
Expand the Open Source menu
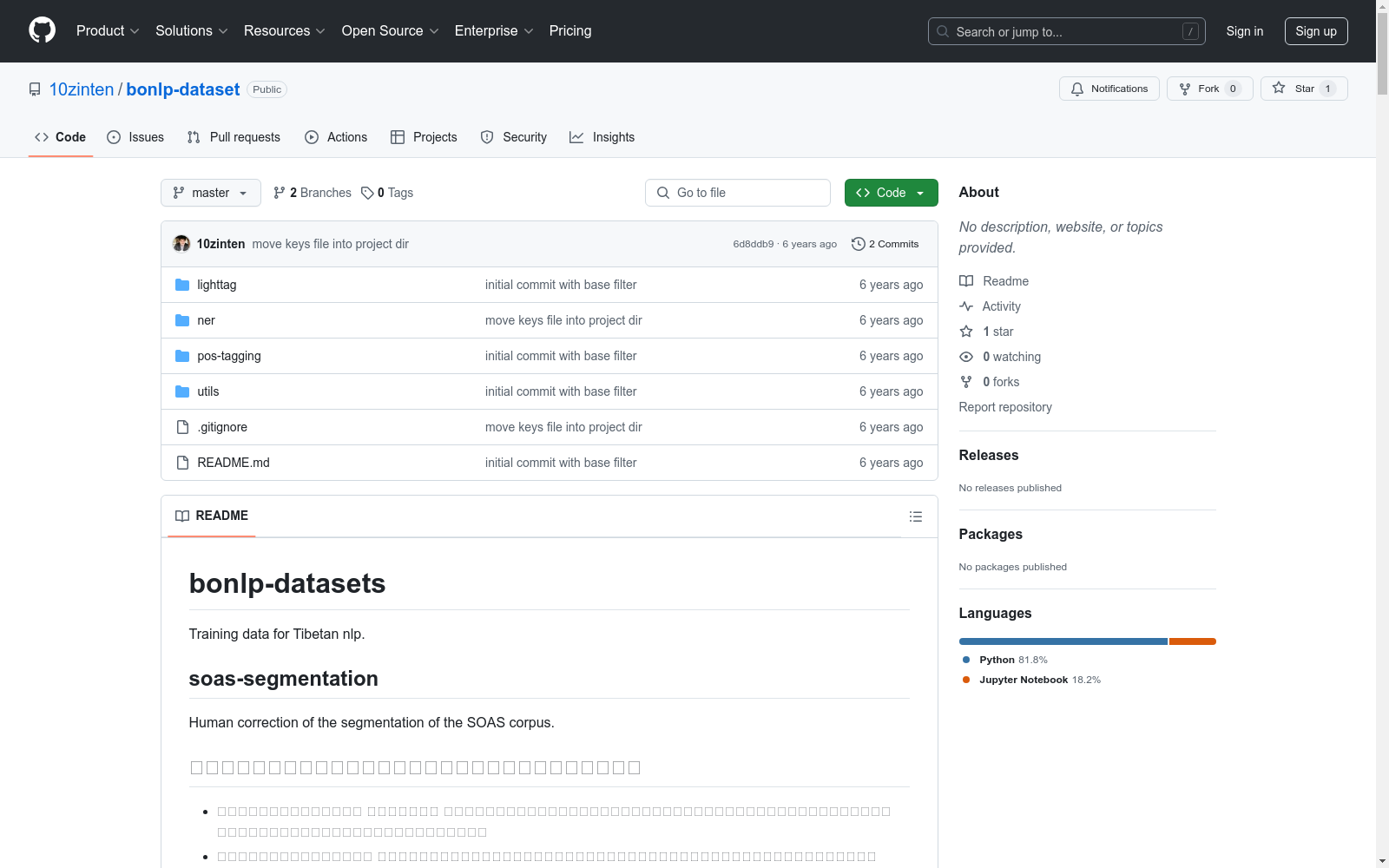[x=391, y=30]
